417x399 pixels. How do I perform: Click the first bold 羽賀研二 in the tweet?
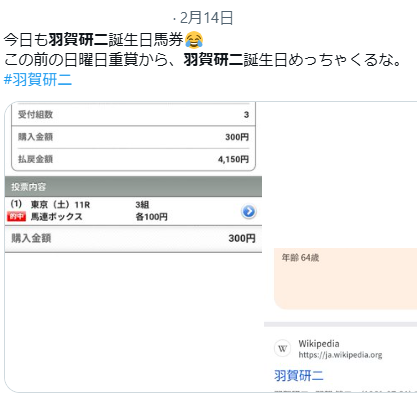pyautogui.click(x=79, y=40)
